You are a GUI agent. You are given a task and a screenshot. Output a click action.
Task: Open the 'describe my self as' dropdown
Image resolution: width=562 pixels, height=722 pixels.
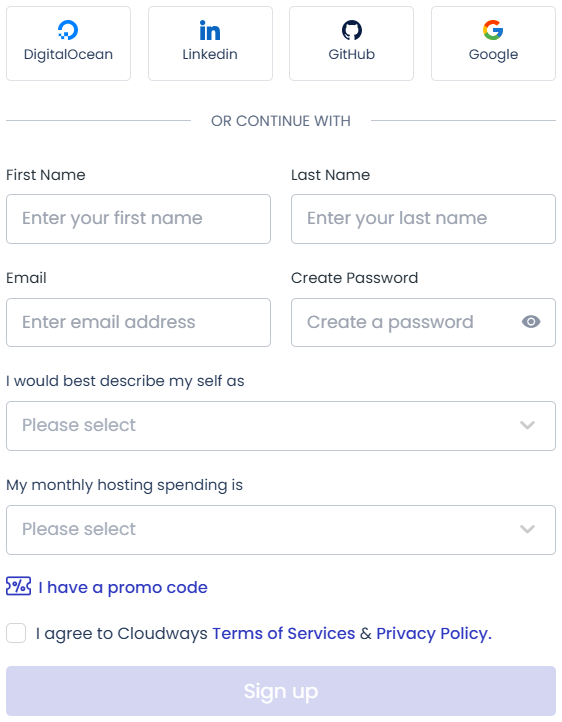[281, 426]
